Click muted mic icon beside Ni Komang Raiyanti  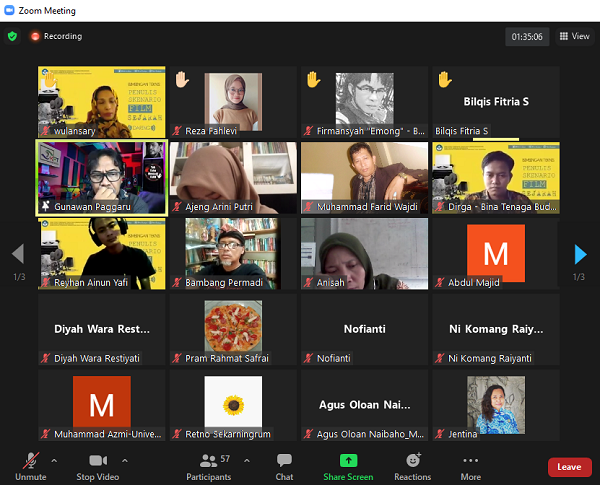pos(440,358)
